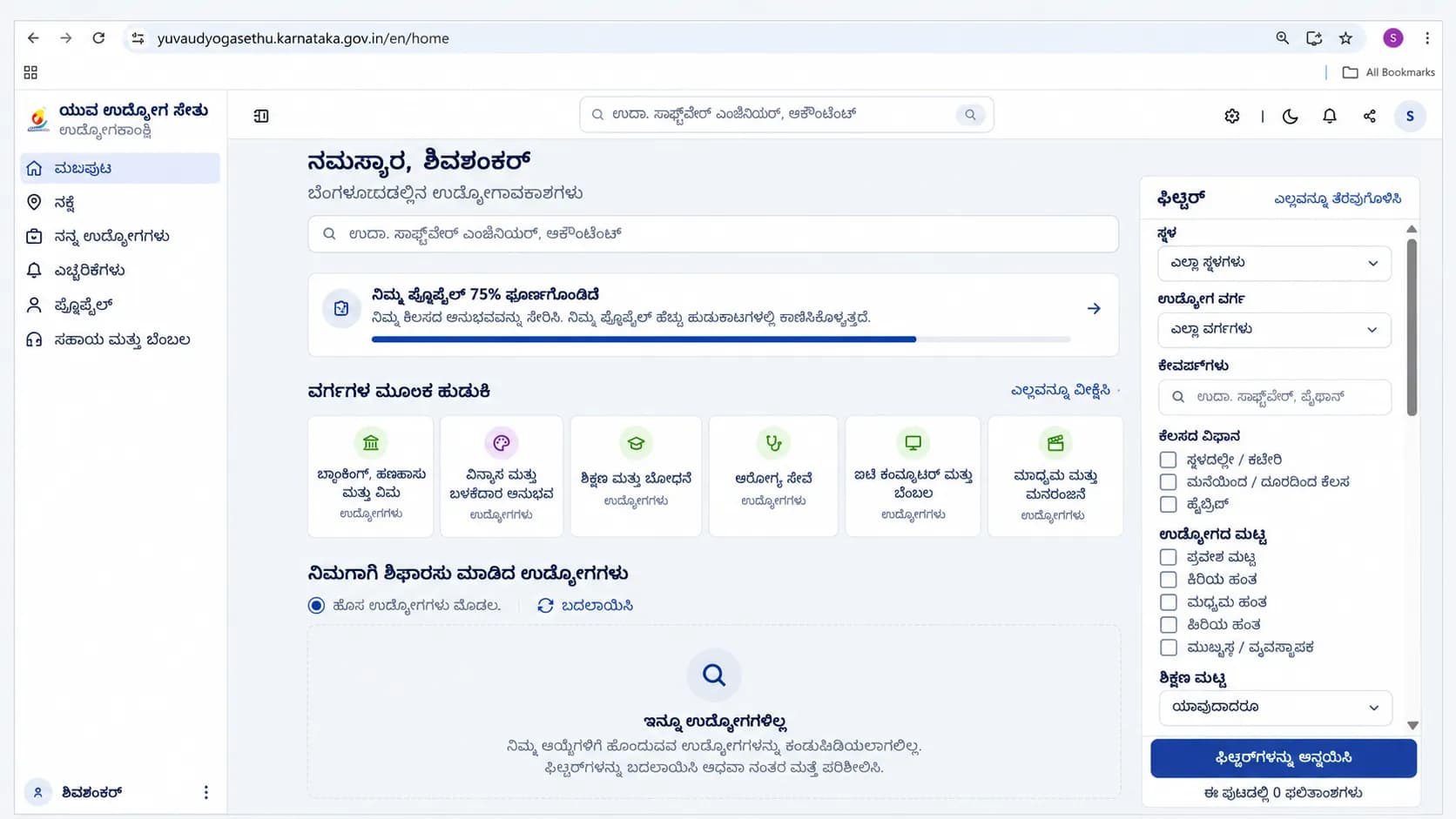Image resolution: width=1456 pixels, height=819 pixels.
Task: Open ನಕ್ಷೆ map in sidebar
Action: click(x=120, y=203)
